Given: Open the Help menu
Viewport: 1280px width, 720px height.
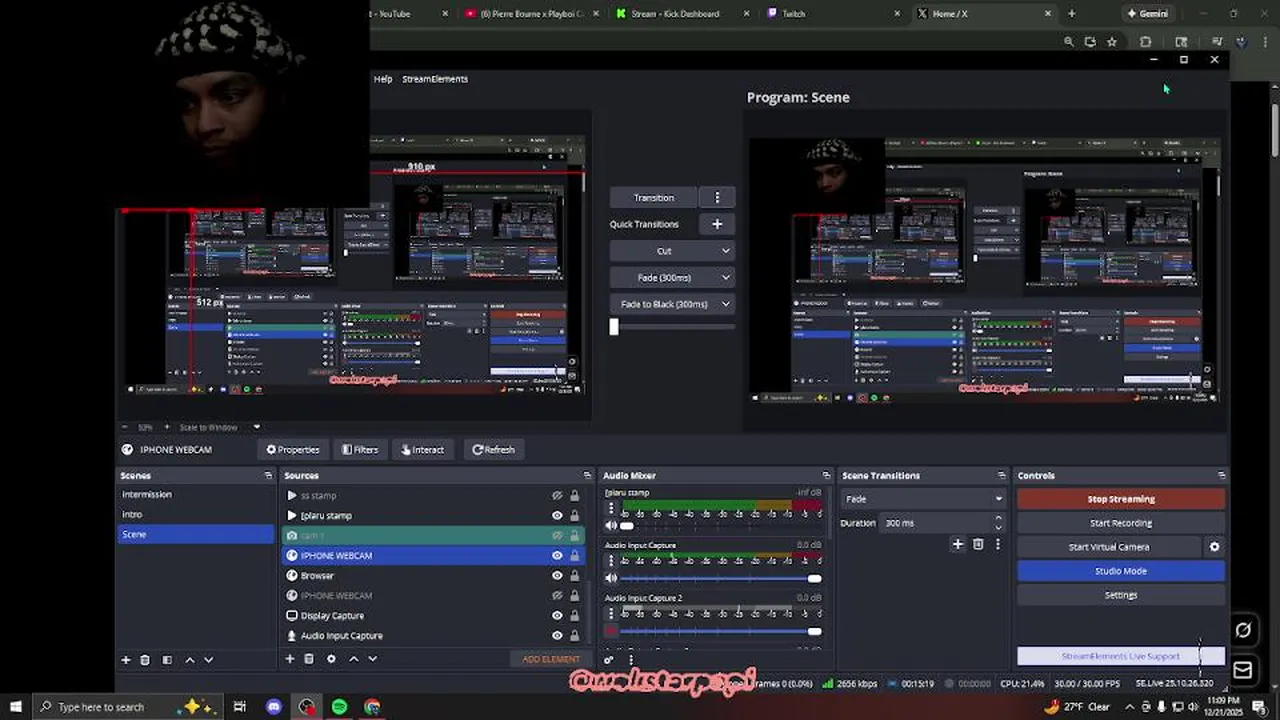Looking at the screenshot, I should pos(383,79).
